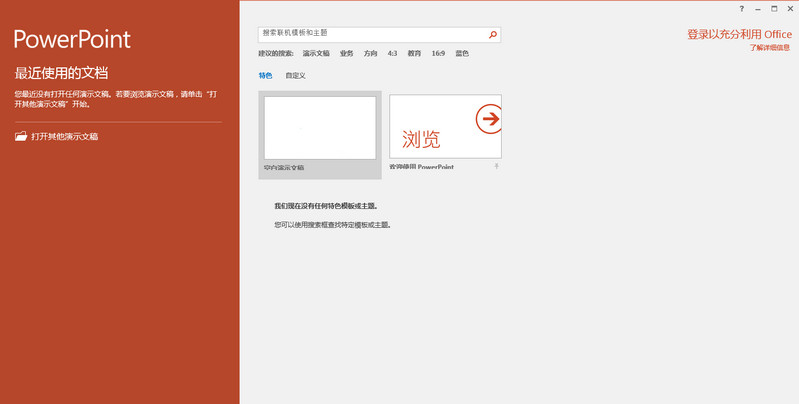
Task: Click suggested search 16:9
Action: pos(438,53)
